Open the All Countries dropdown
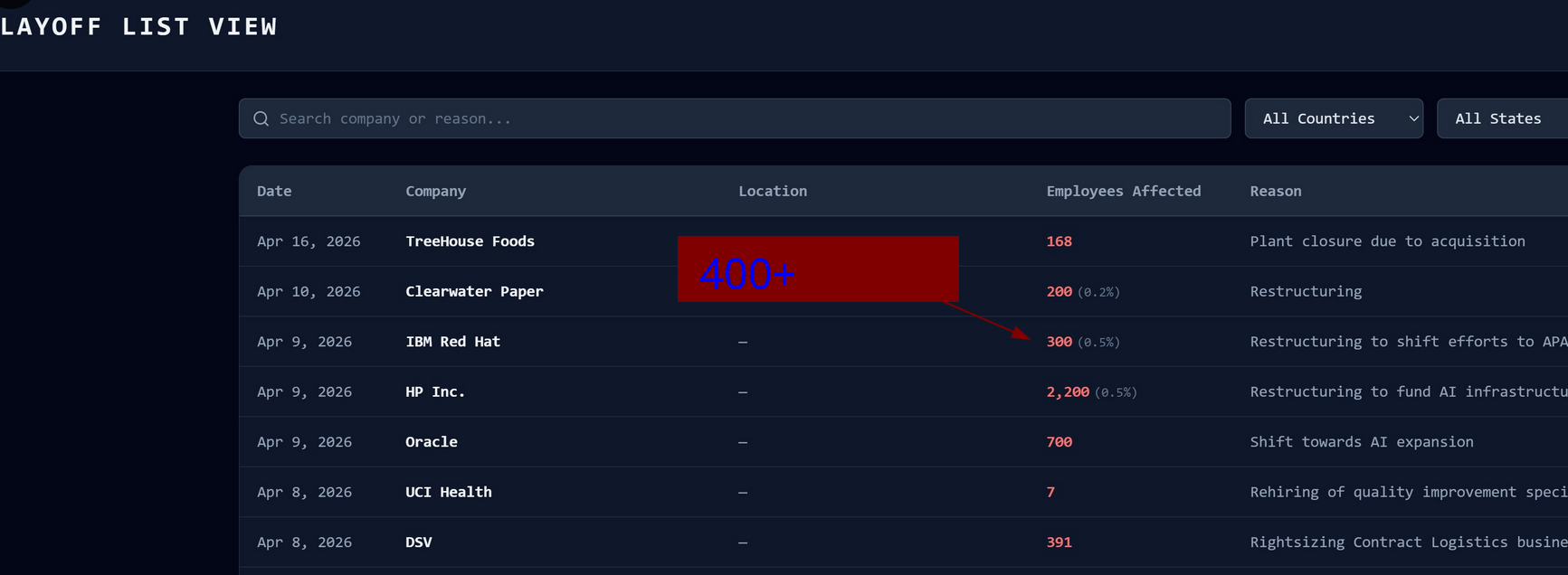 1334,118
